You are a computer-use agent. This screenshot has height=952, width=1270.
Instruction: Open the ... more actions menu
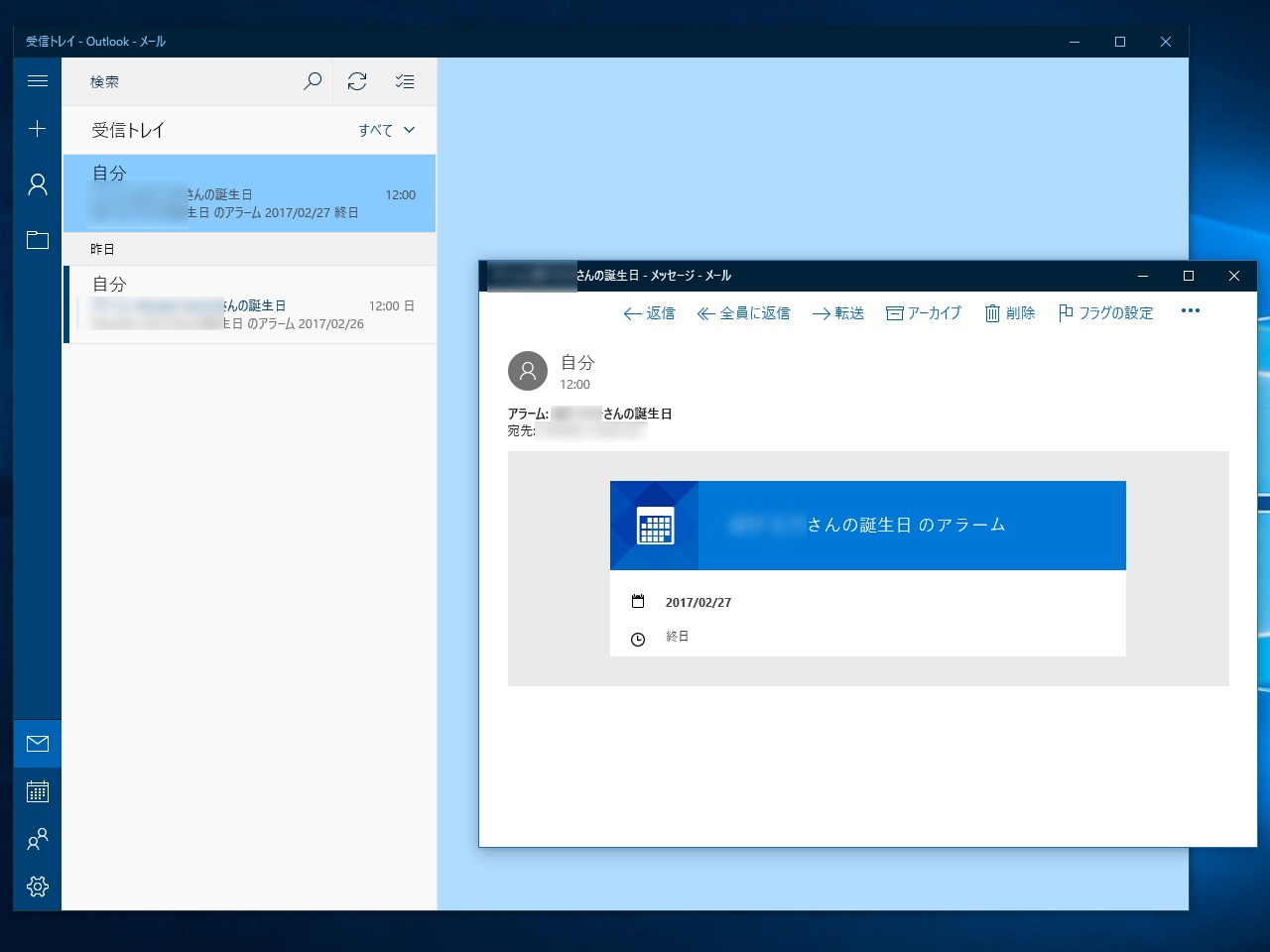(1190, 310)
